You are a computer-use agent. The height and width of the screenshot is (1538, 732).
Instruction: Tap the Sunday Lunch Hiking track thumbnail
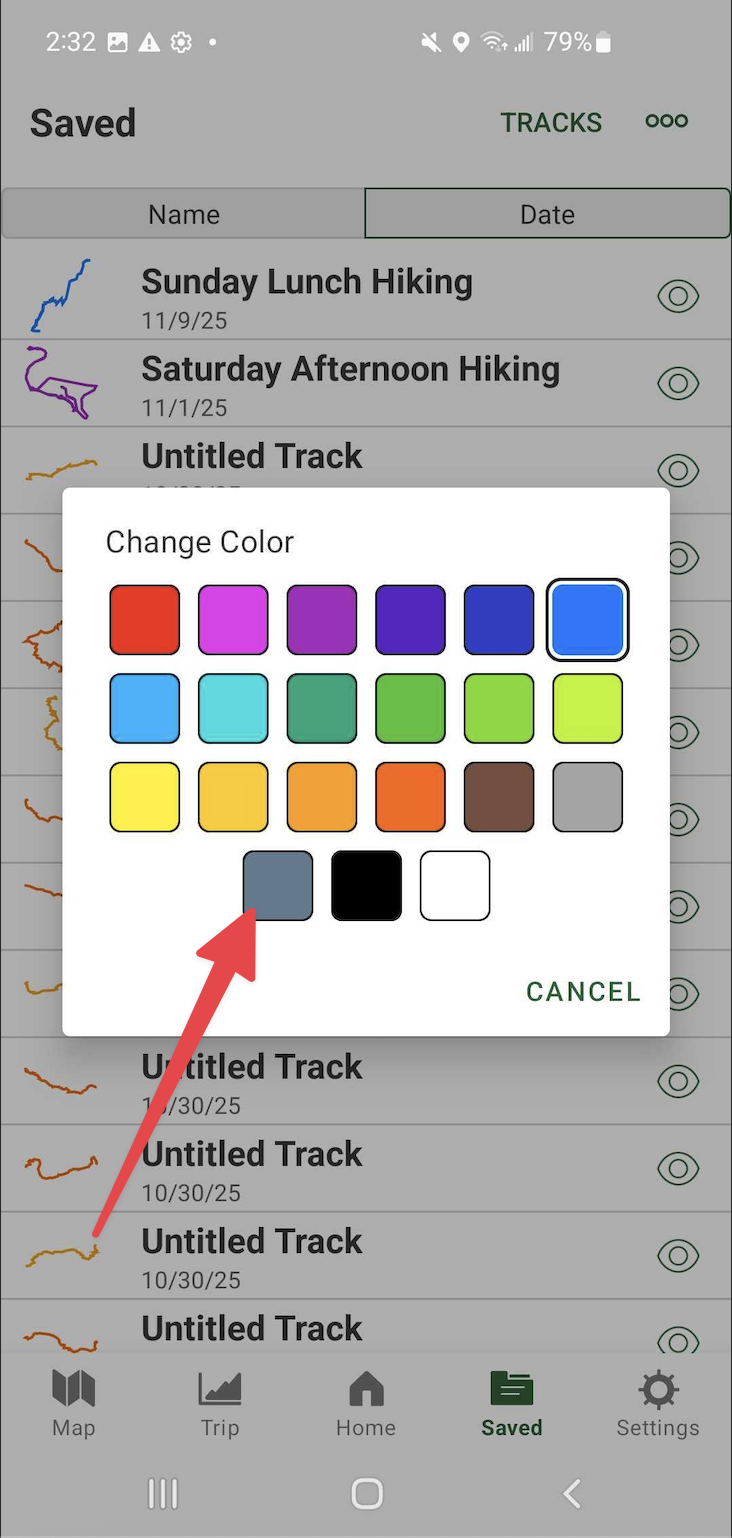coord(60,296)
